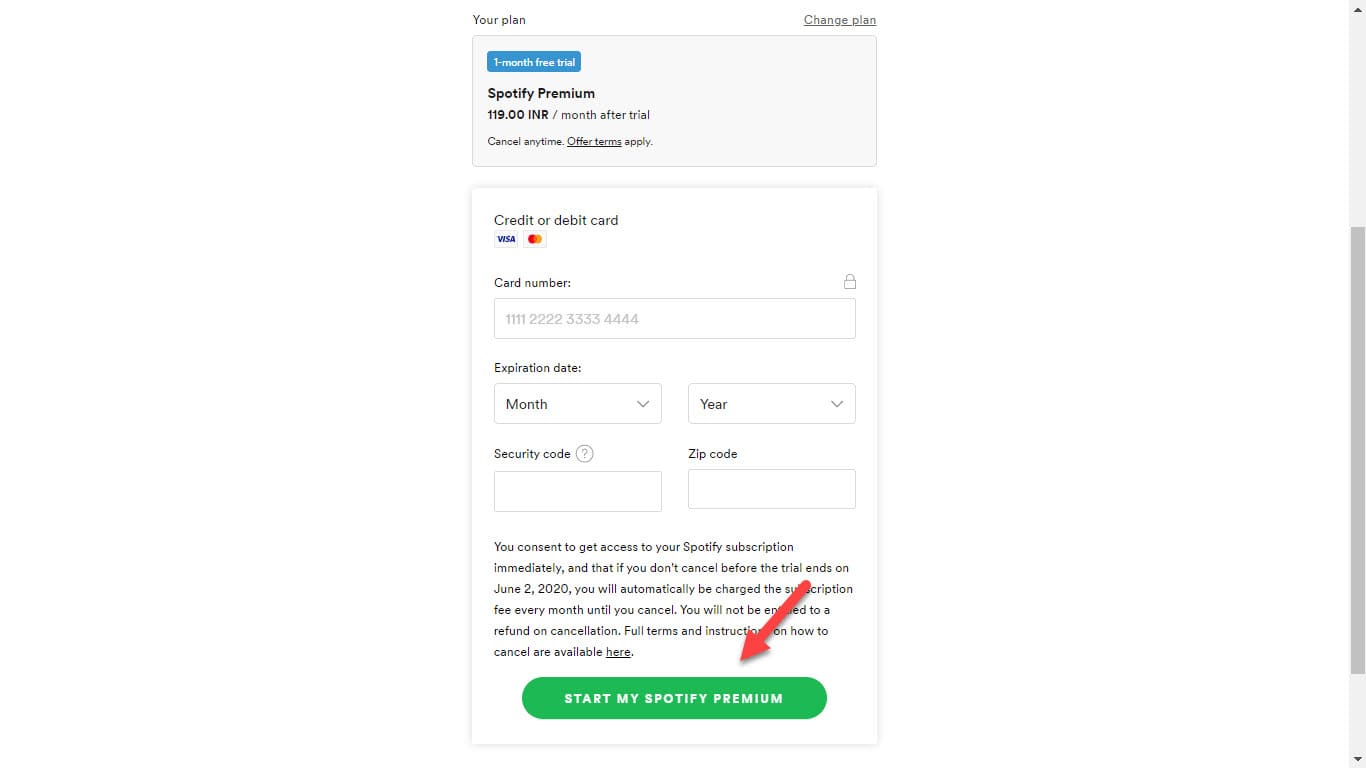Image resolution: width=1366 pixels, height=768 pixels.
Task: Focus the Security code input field
Action: tap(577, 490)
